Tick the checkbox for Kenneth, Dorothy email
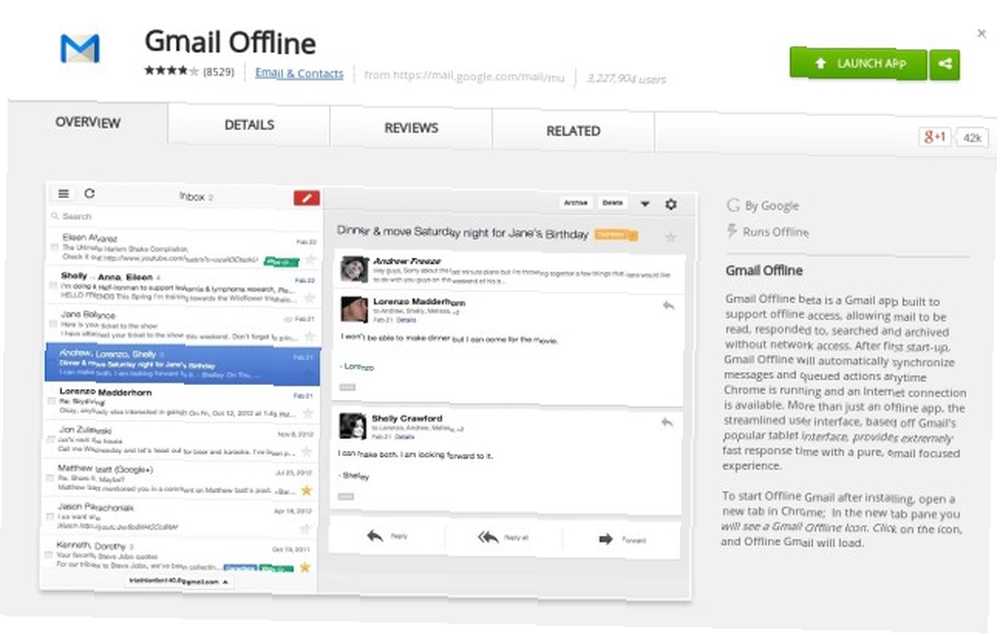 (x=48, y=555)
